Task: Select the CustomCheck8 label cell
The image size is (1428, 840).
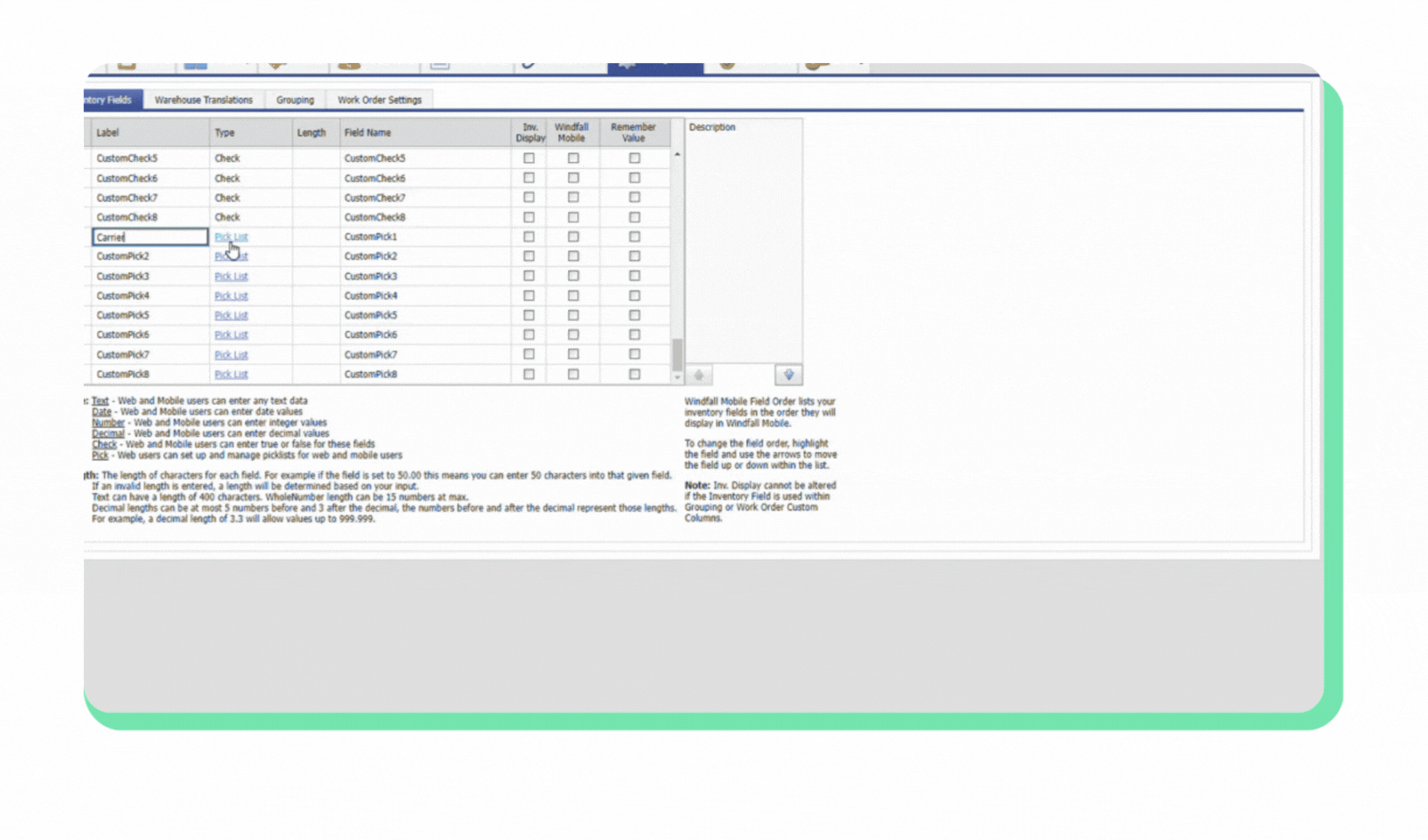Action: (x=150, y=217)
